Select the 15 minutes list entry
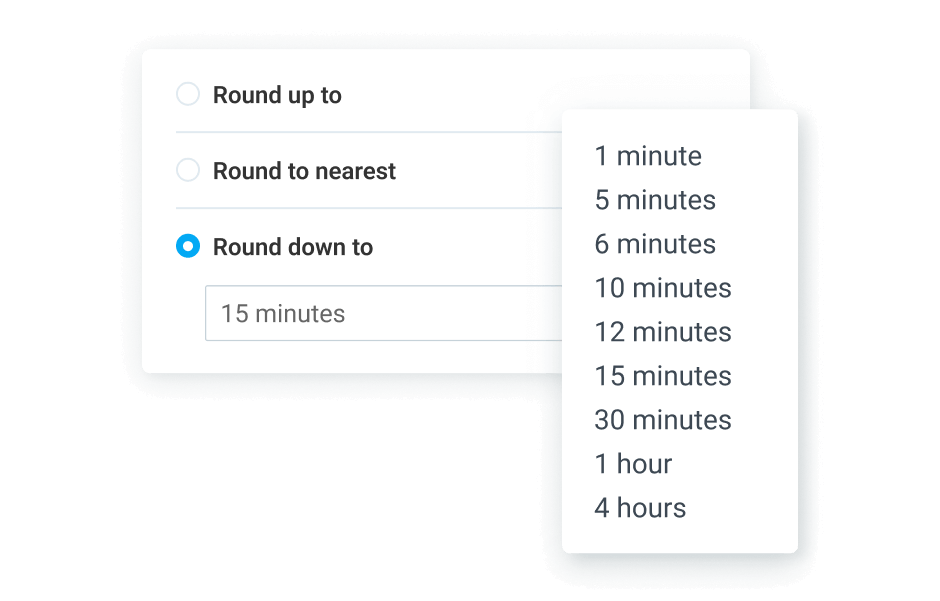Image resolution: width=940 pixels, height=601 pixels. [663, 376]
